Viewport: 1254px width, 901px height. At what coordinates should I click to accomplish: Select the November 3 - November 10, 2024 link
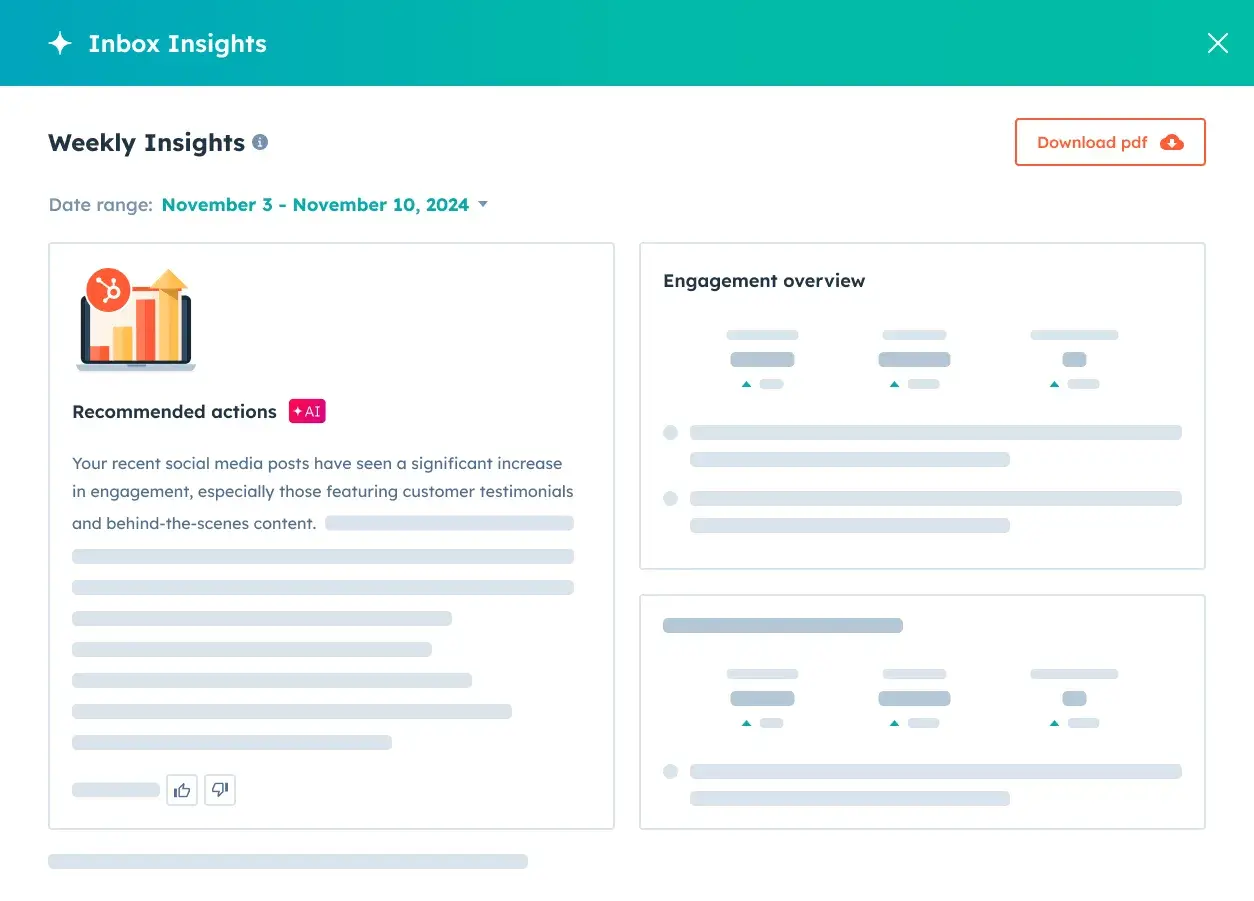tap(315, 204)
